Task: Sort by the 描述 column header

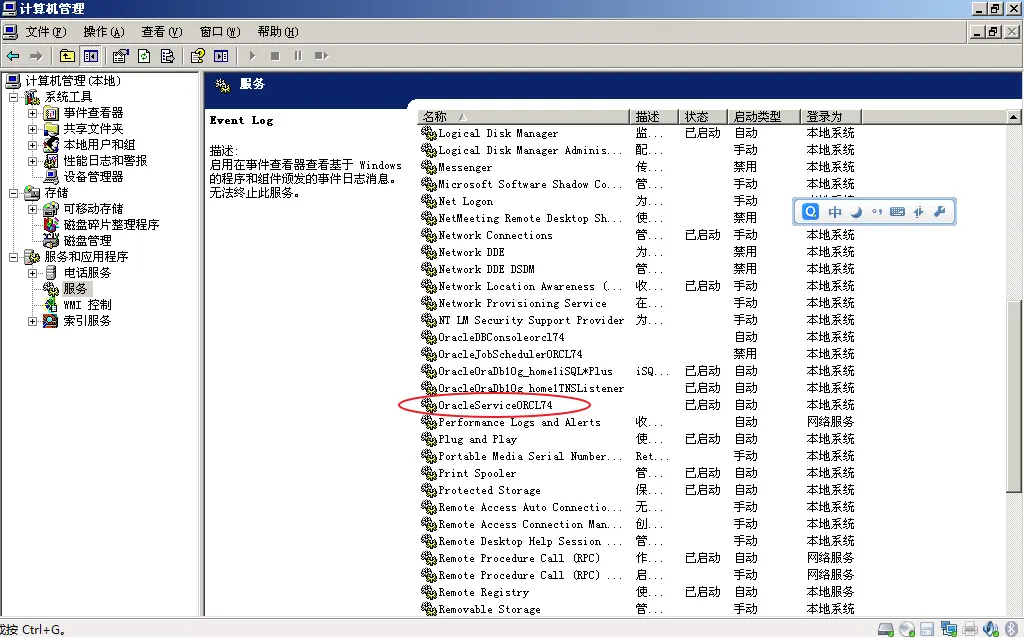Action: (x=654, y=117)
